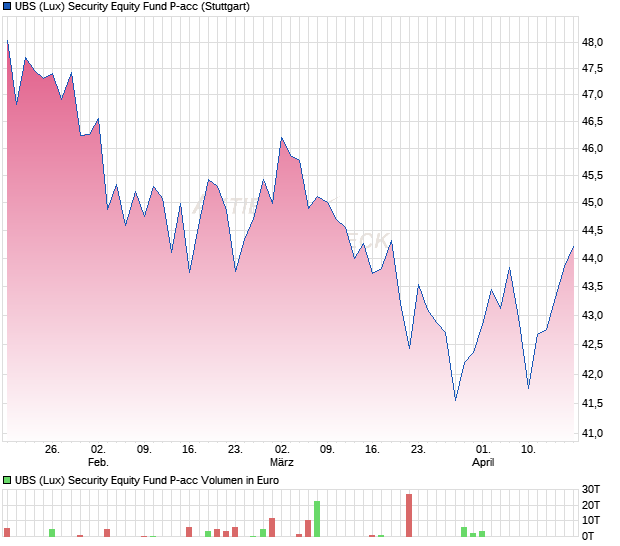Image resolution: width=620 pixels, height=546 pixels.
Task: Click the 'April' month label
Action: point(483,462)
